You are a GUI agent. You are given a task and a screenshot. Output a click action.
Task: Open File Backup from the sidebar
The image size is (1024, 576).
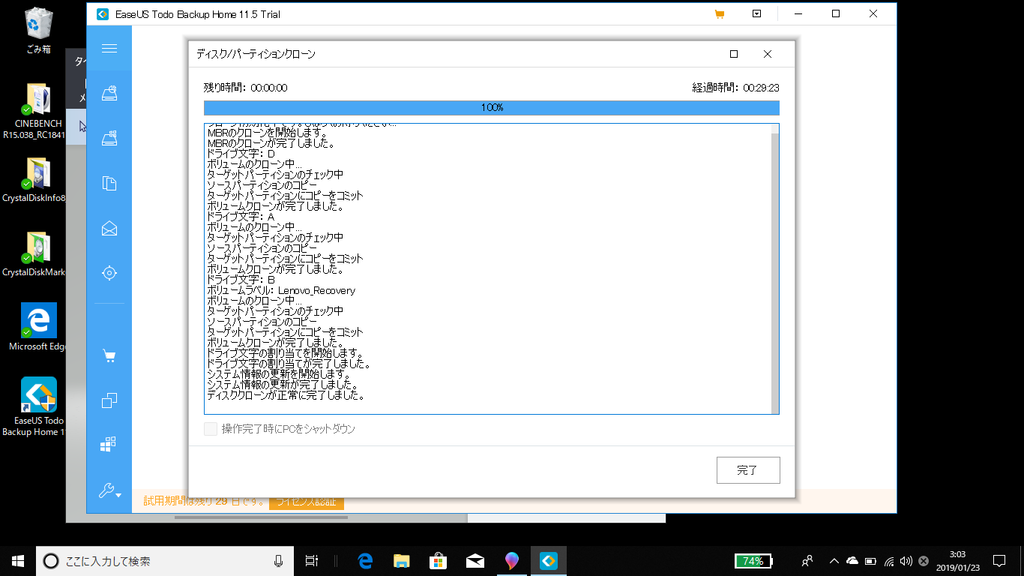click(x=108, y=182)
